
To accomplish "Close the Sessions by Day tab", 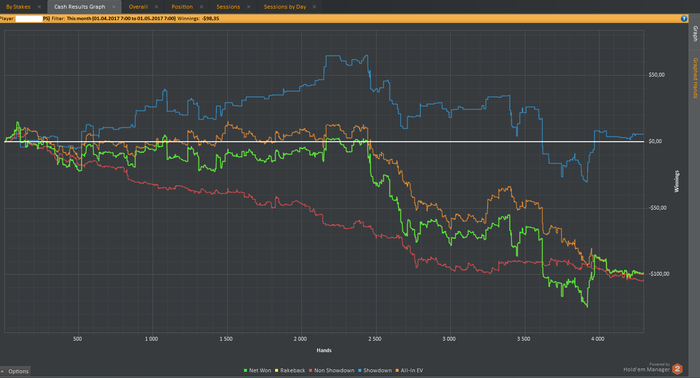I will (x=314, y=7).
